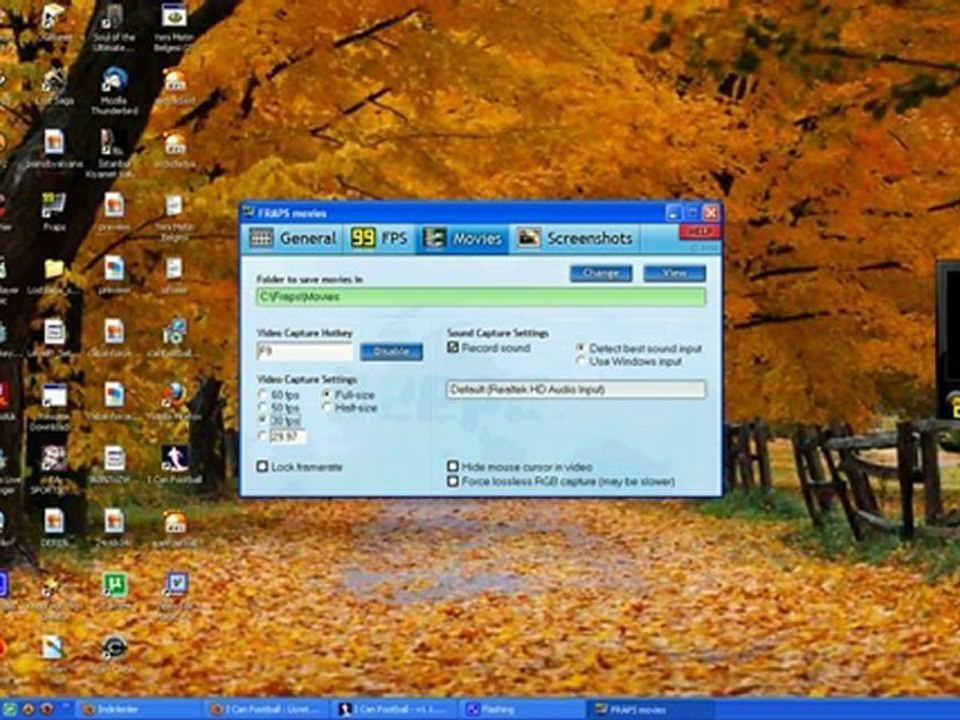This screenshot has width=960, height=720.
Task: Click the first quick launch Firefox icon
Action: coord(29,710)
